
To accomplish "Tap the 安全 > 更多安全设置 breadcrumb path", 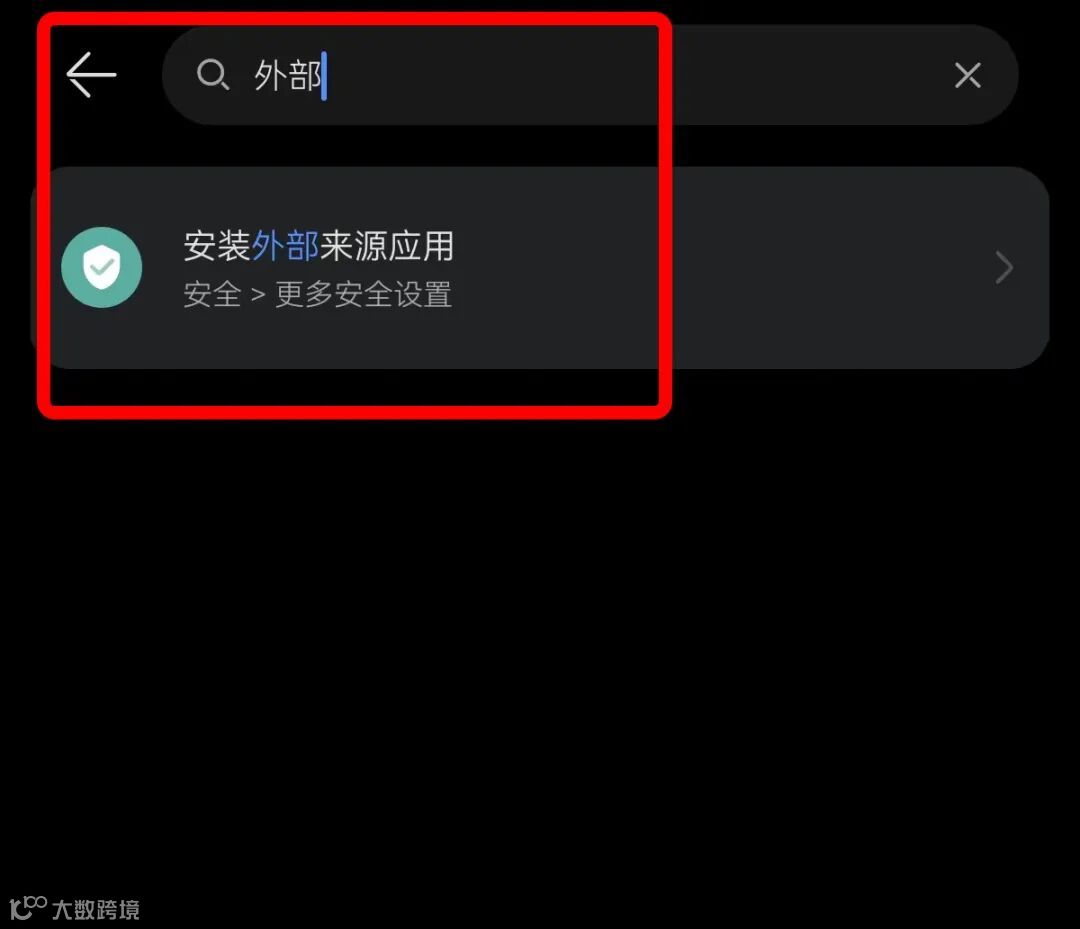I will click(x=318, y=295).
